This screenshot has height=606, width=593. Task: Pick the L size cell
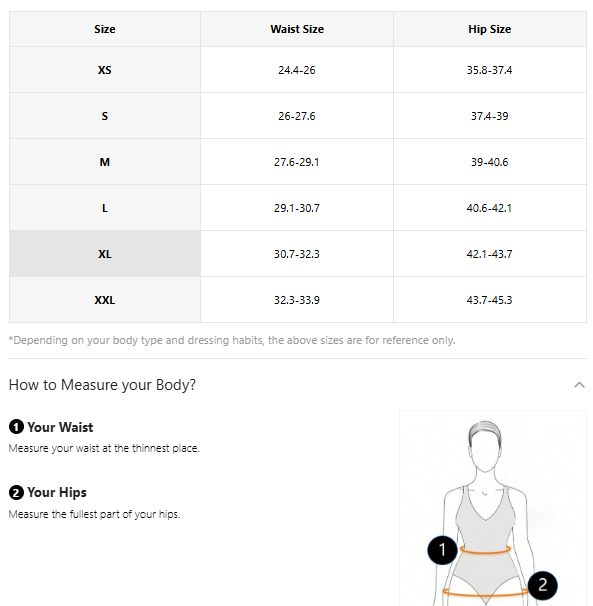pyautogui.click(x=105, y=208)
